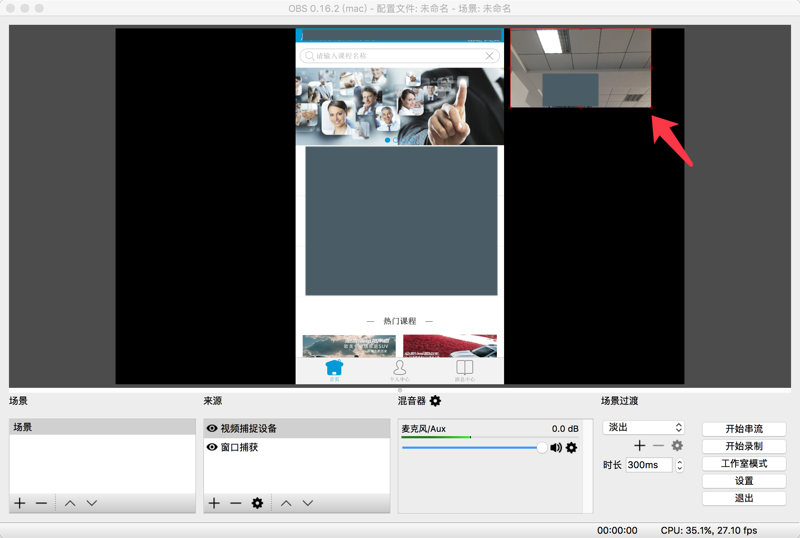Move source up in the list

click(286, 503)
